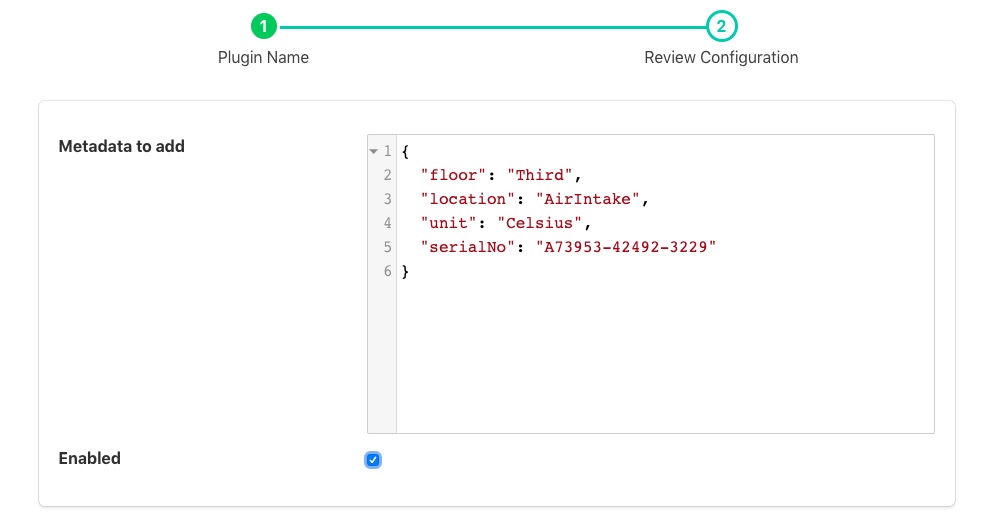Screen dimensions: 994x515
Task: Click the step 2 circle icon
Action: 721,27
